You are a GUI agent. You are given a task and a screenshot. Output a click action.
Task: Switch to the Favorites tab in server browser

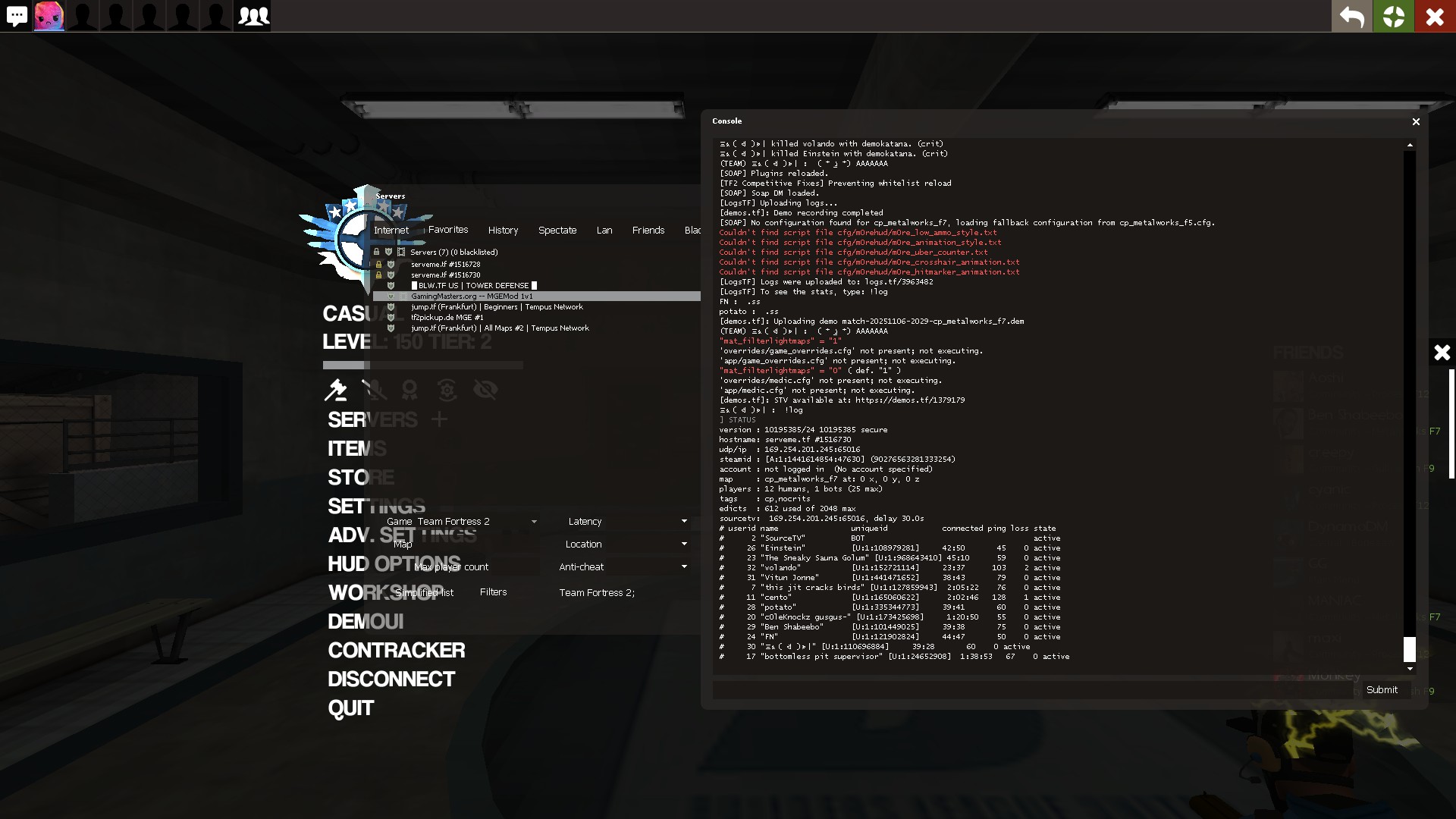447,230
